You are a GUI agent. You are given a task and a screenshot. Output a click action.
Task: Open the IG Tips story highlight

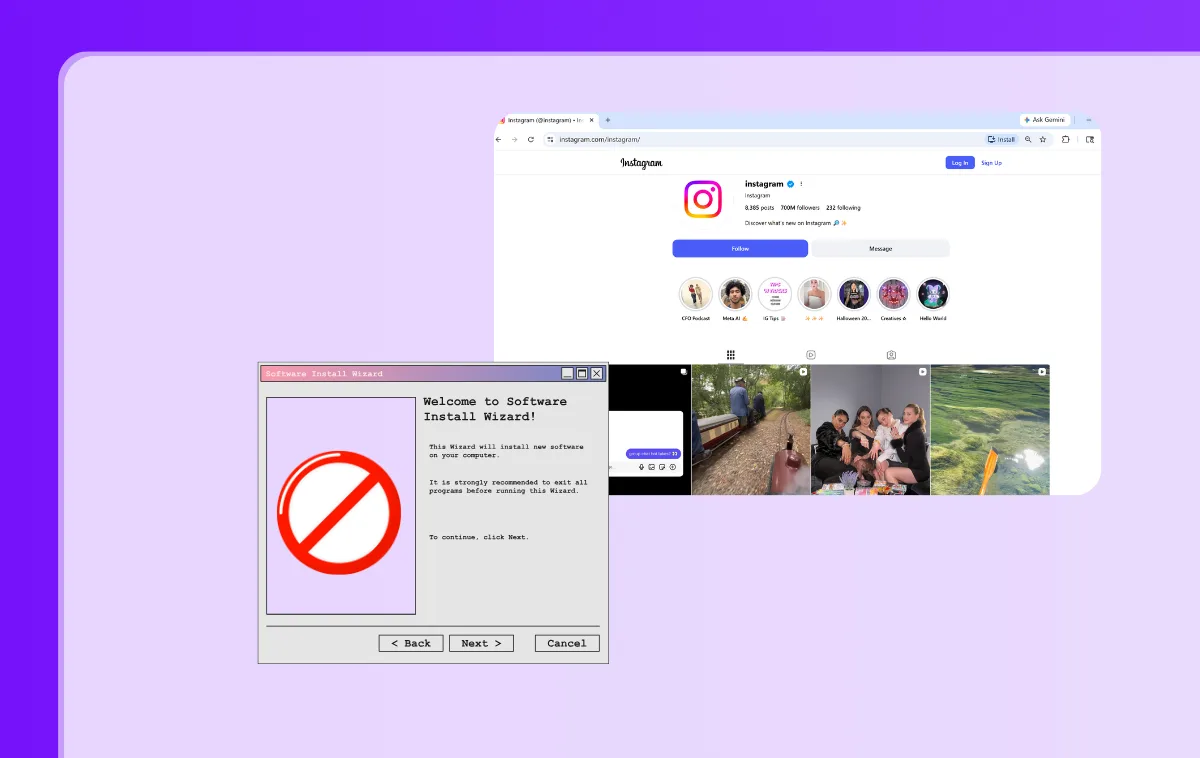(x=775, y=294)
